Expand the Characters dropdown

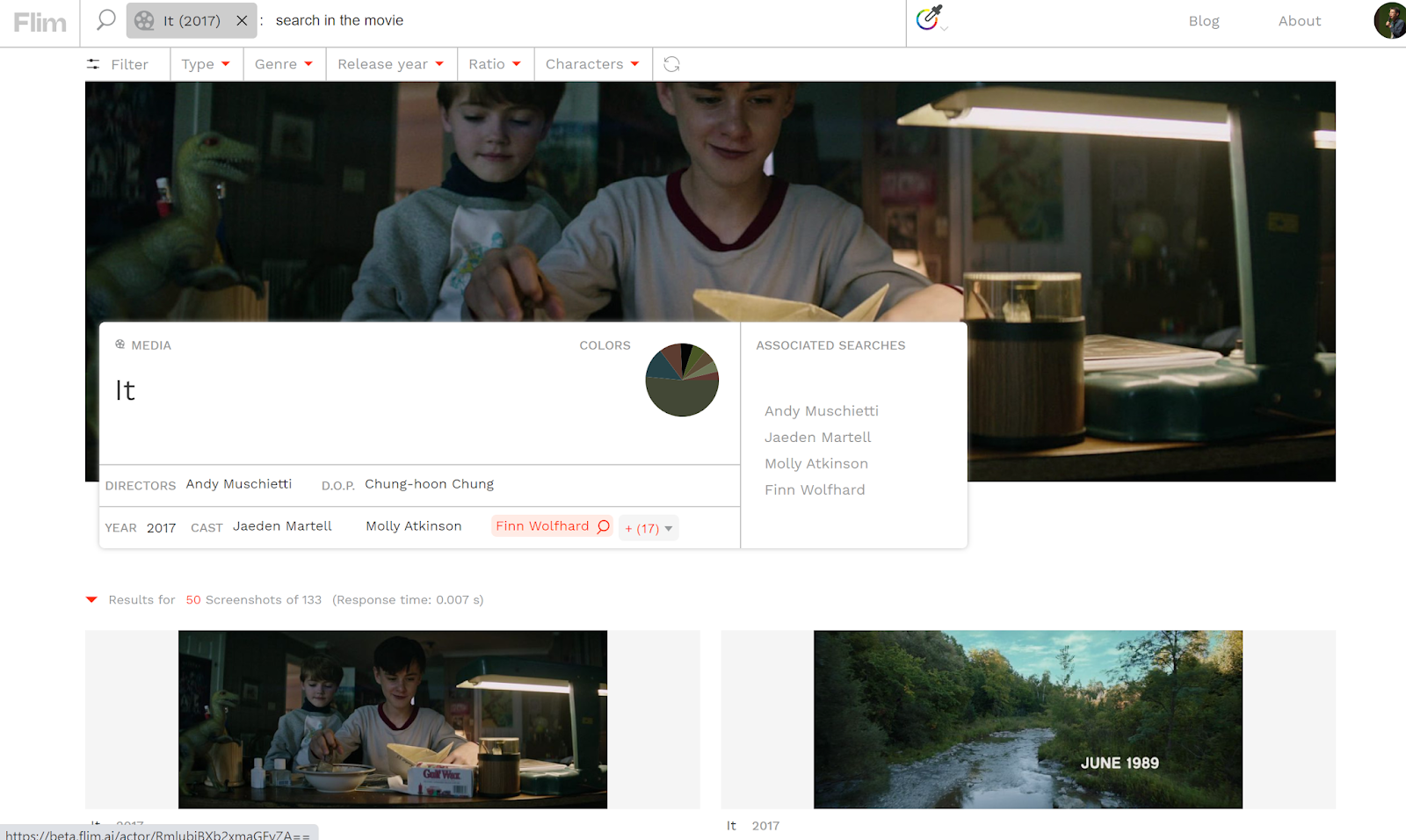(x=592, y=64)
